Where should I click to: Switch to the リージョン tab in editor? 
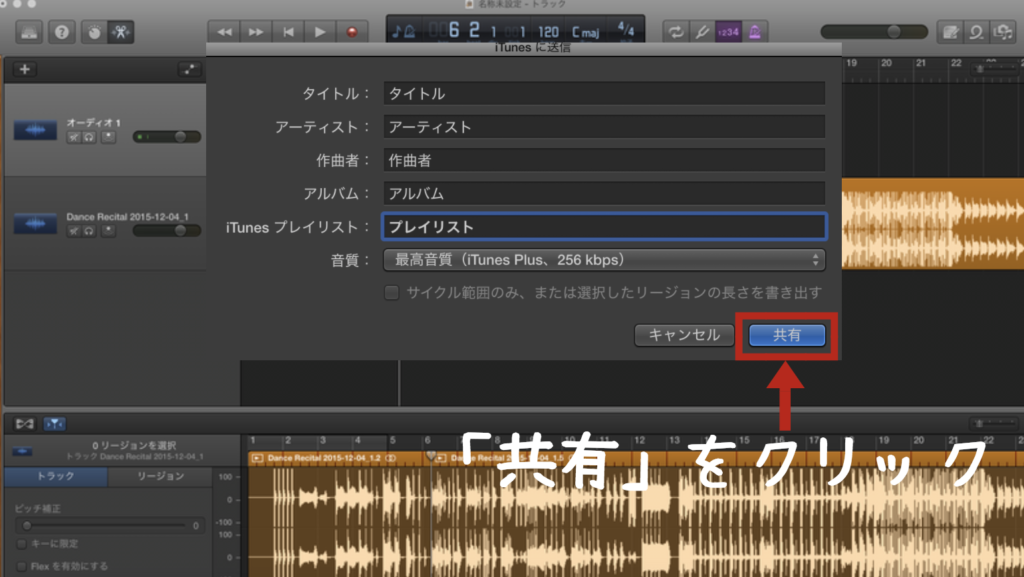pos(160,476)
